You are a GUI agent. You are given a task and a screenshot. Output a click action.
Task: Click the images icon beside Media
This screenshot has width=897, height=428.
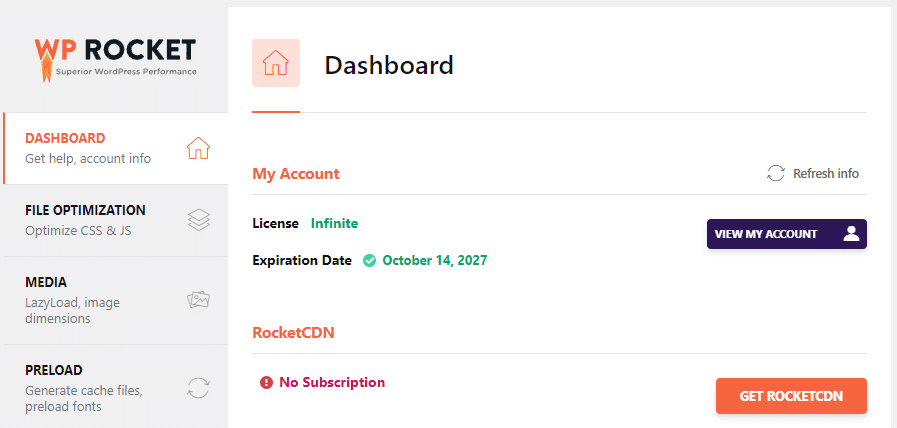[x=198, y=299]
